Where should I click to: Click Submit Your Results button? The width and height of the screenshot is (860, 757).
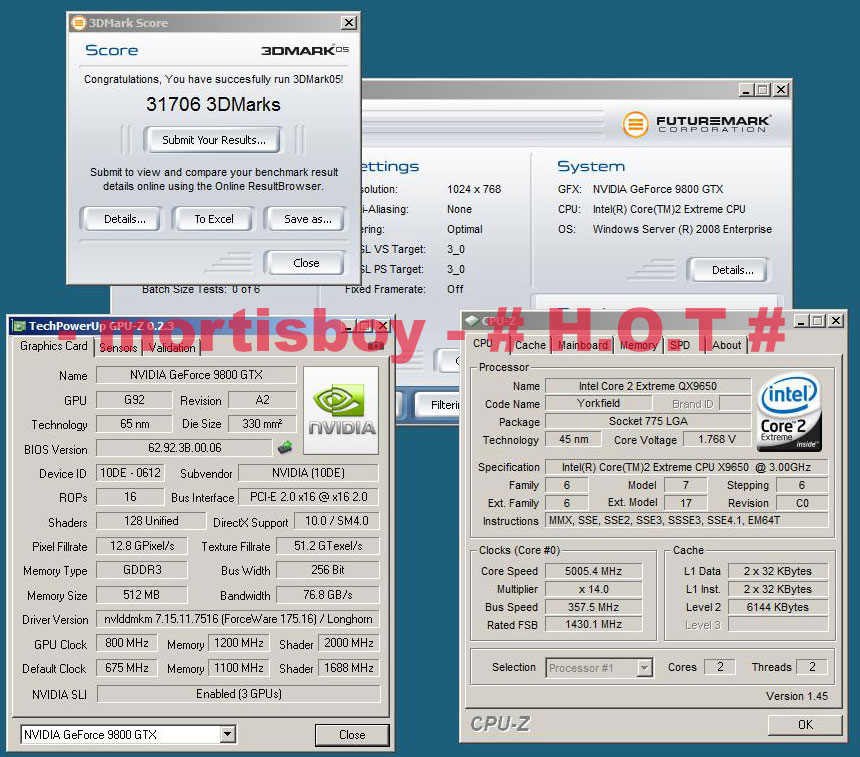[214, 140]
